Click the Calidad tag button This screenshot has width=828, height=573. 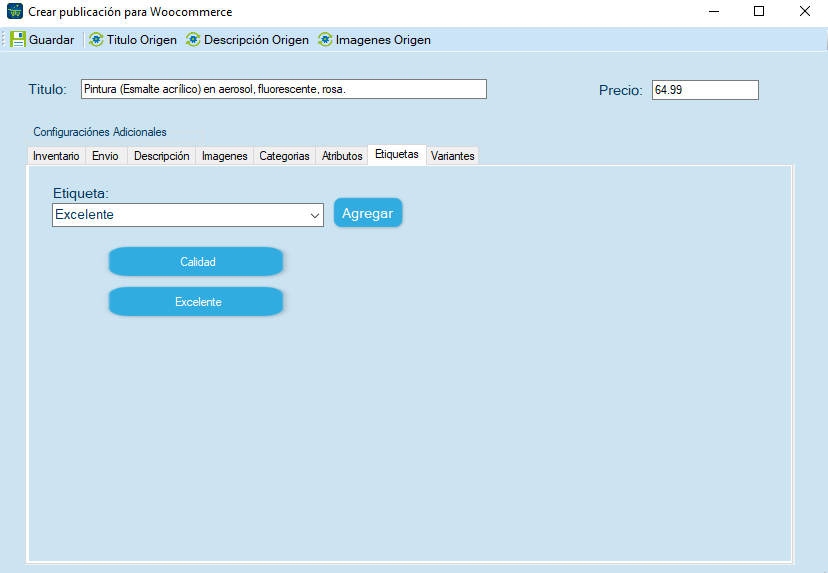click(196, 261)
